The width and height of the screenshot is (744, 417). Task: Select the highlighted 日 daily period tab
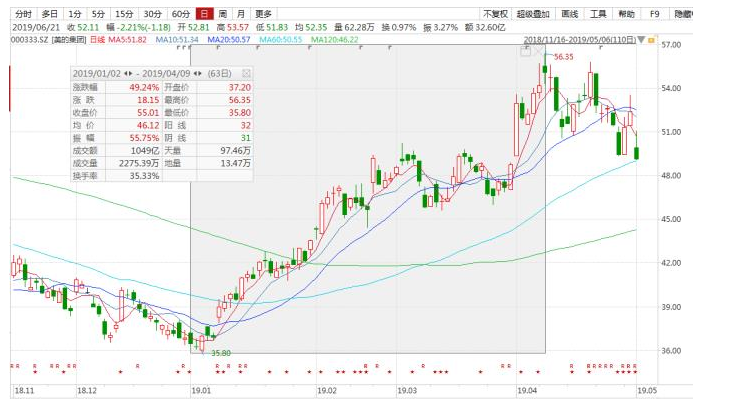pos(204,15)
